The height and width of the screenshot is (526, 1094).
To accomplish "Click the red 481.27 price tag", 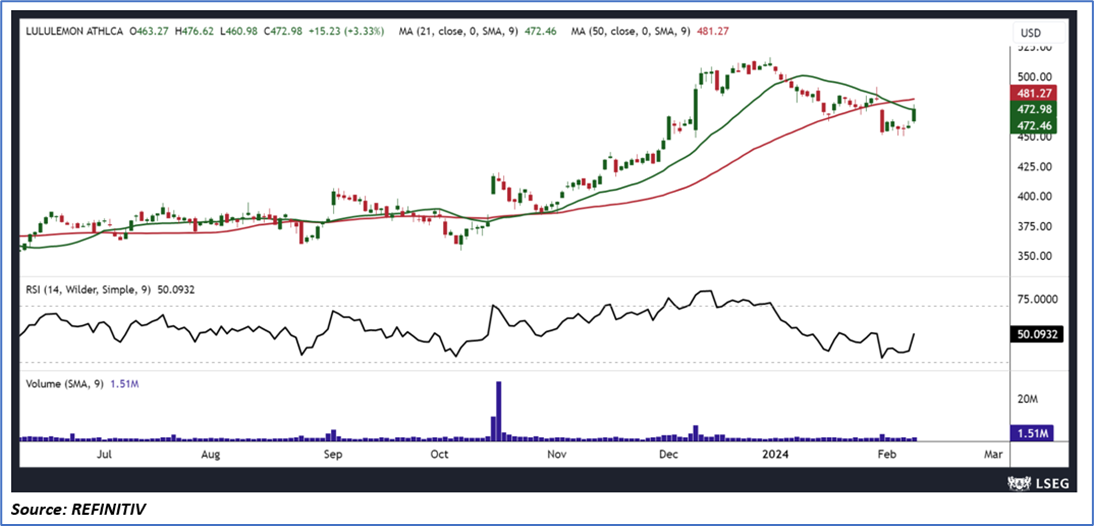I will 1034,93.
